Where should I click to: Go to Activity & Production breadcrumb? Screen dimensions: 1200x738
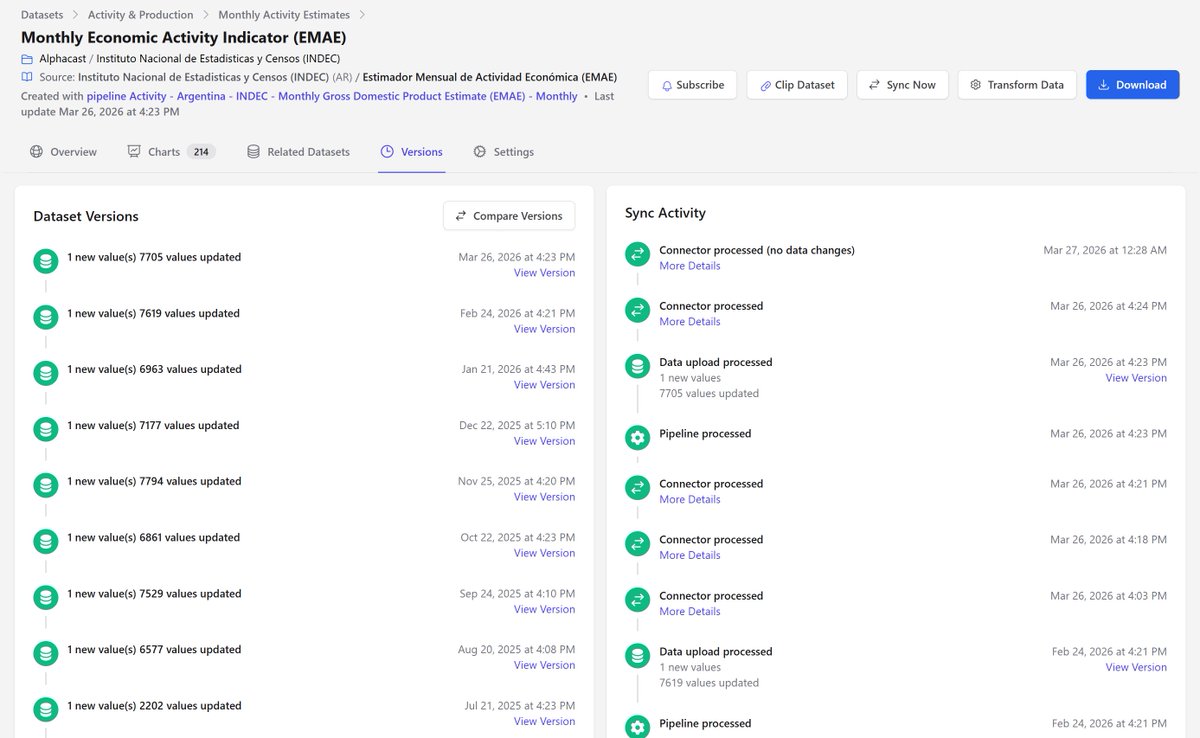(141, 15)
